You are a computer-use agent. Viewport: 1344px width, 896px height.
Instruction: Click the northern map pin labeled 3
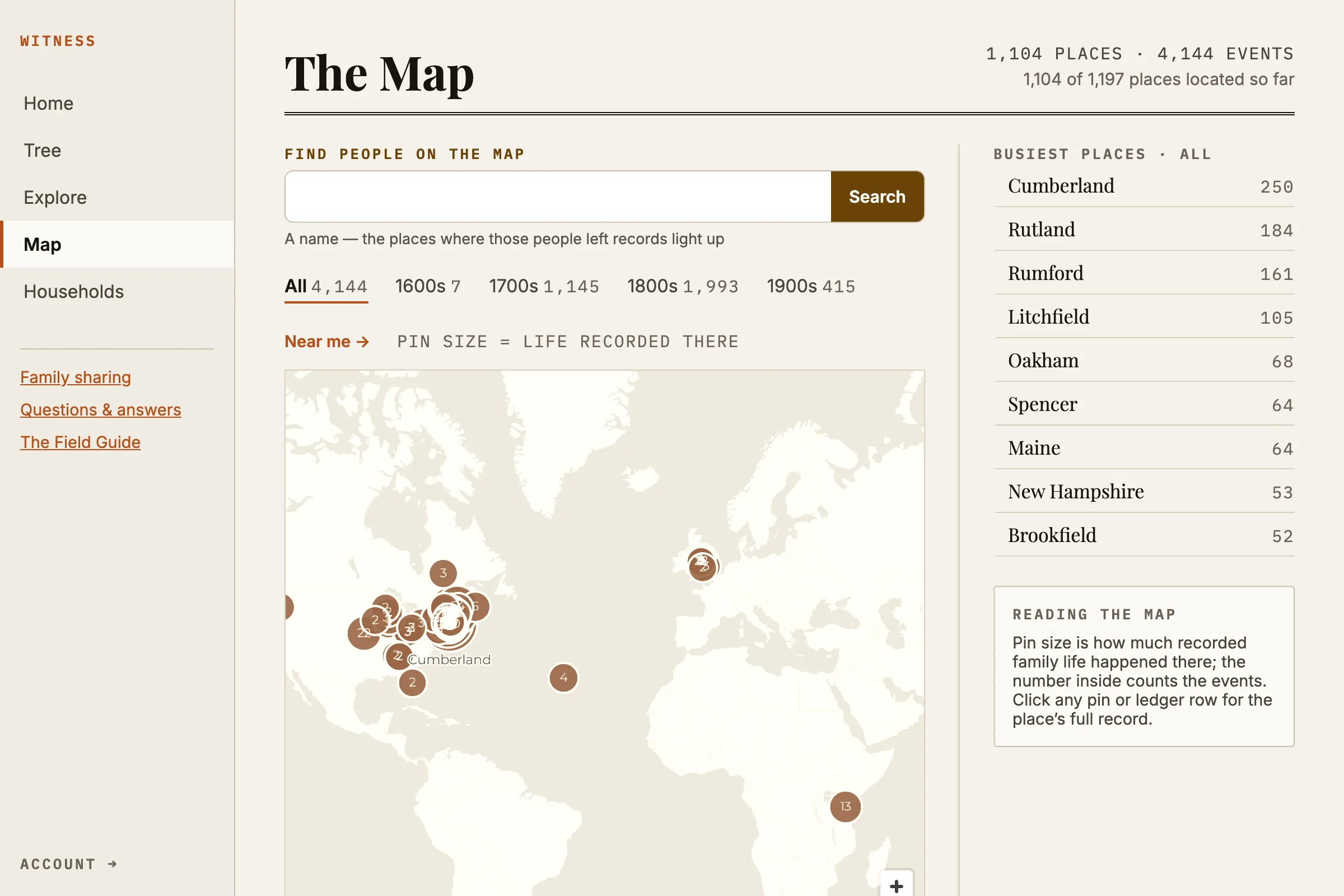(443, 572)
